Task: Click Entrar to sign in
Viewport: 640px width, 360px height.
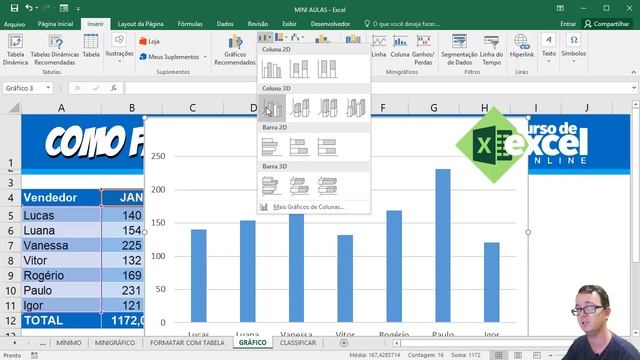Action: 568,24
